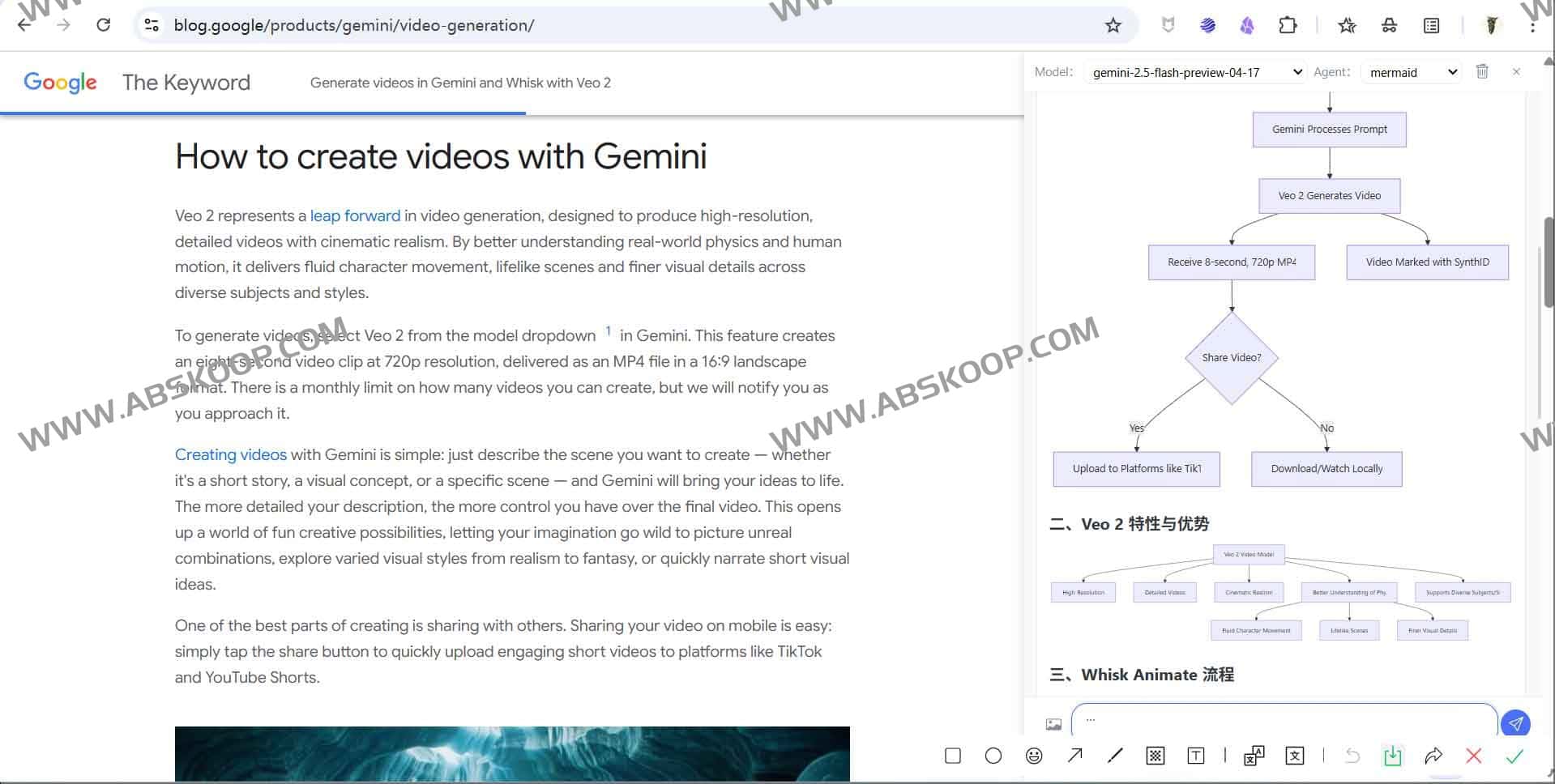
Task: Change the Agent to something other than mermaid
Action: coord(1411,72)
